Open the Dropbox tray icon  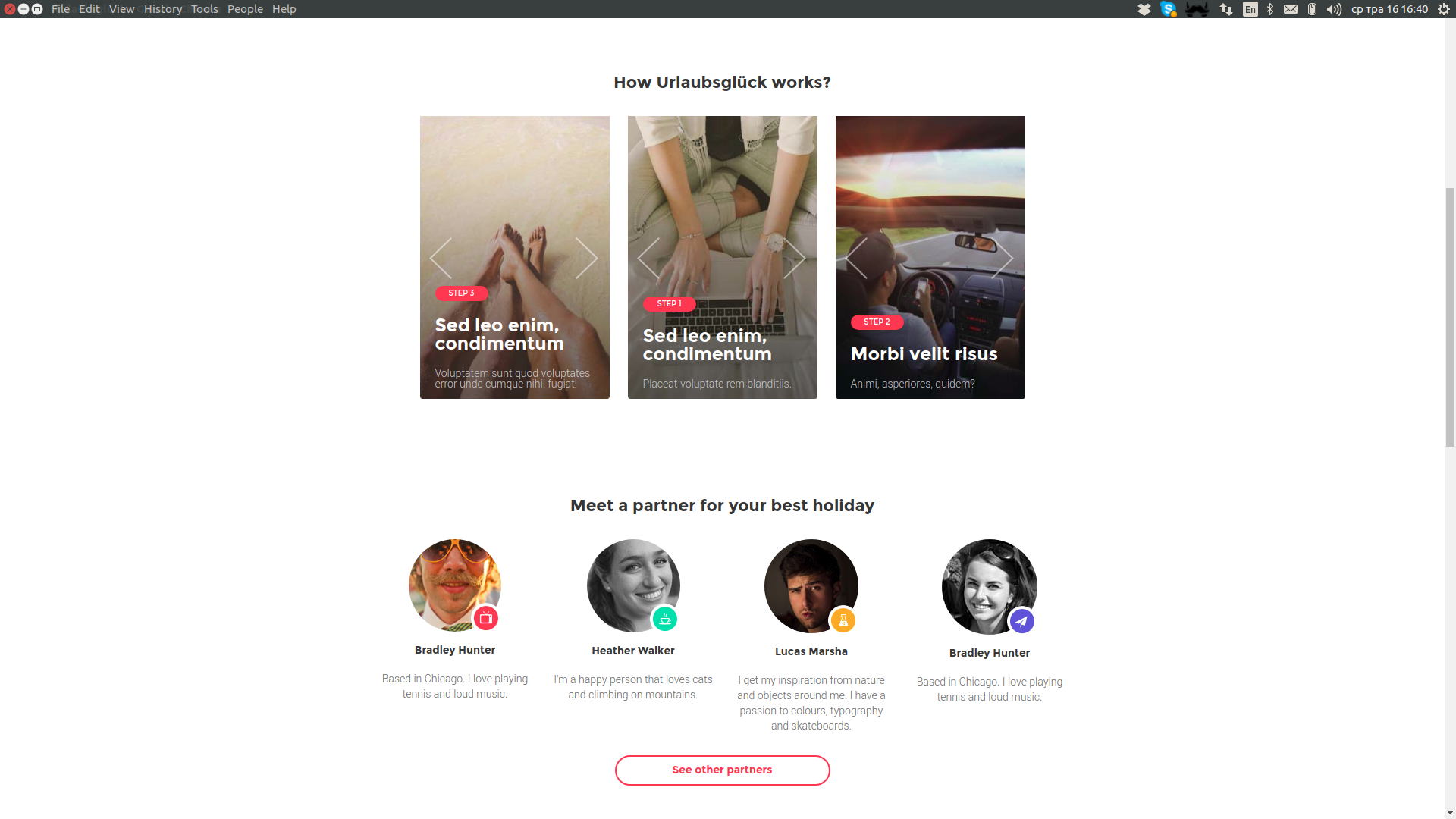point(1144,9)
